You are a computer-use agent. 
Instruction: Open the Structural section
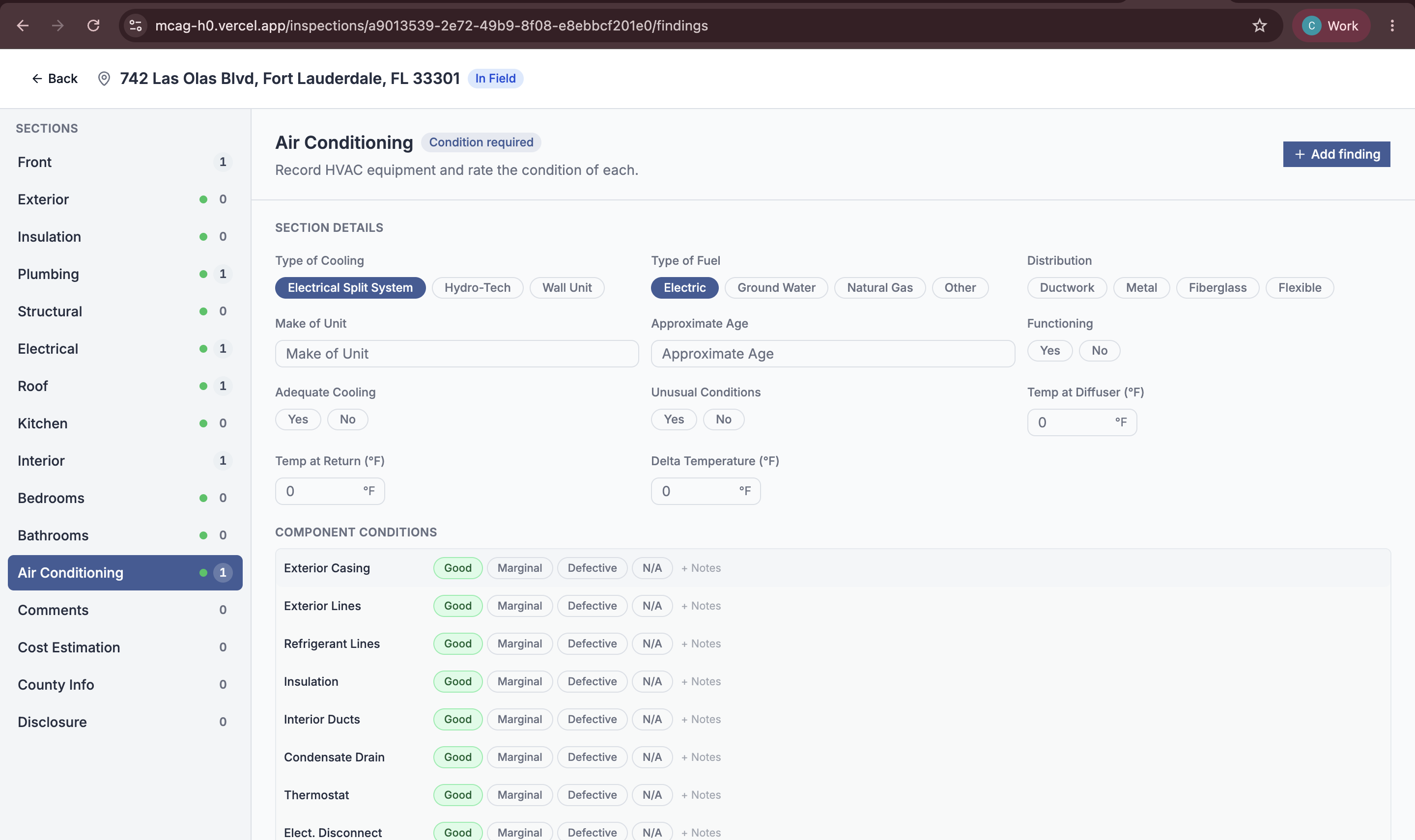tap(125, 311)
